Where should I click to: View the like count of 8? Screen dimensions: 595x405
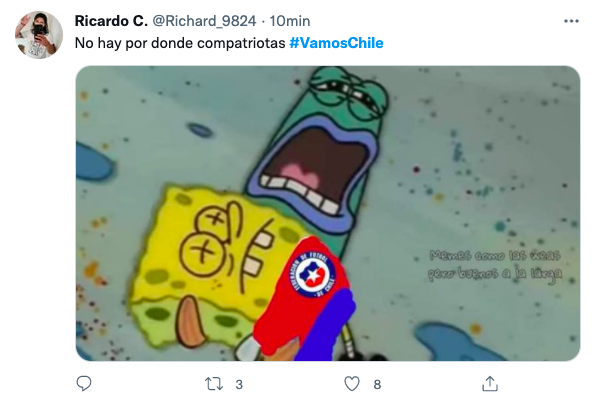[x=377, y=385]
